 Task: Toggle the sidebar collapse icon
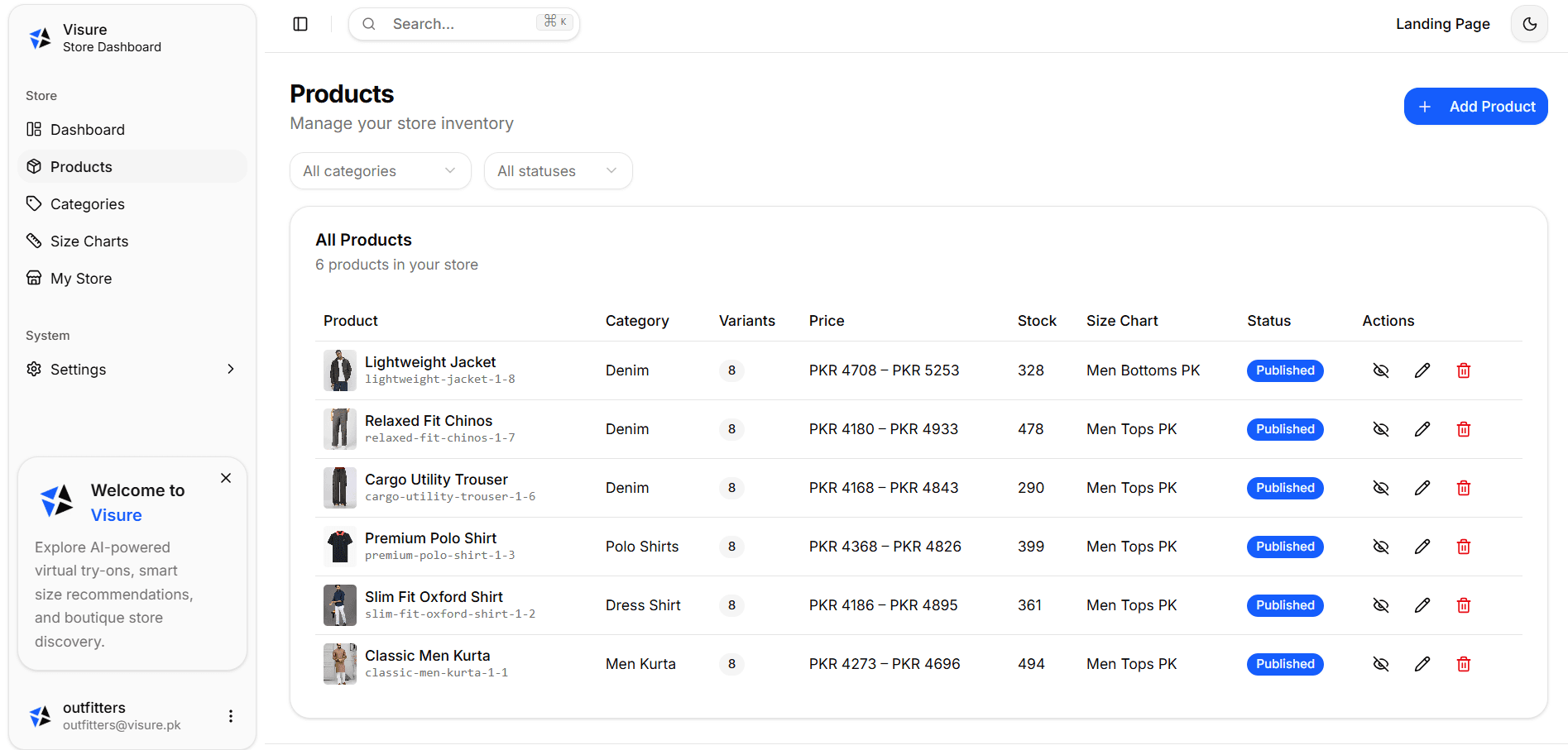pos(300,24)
